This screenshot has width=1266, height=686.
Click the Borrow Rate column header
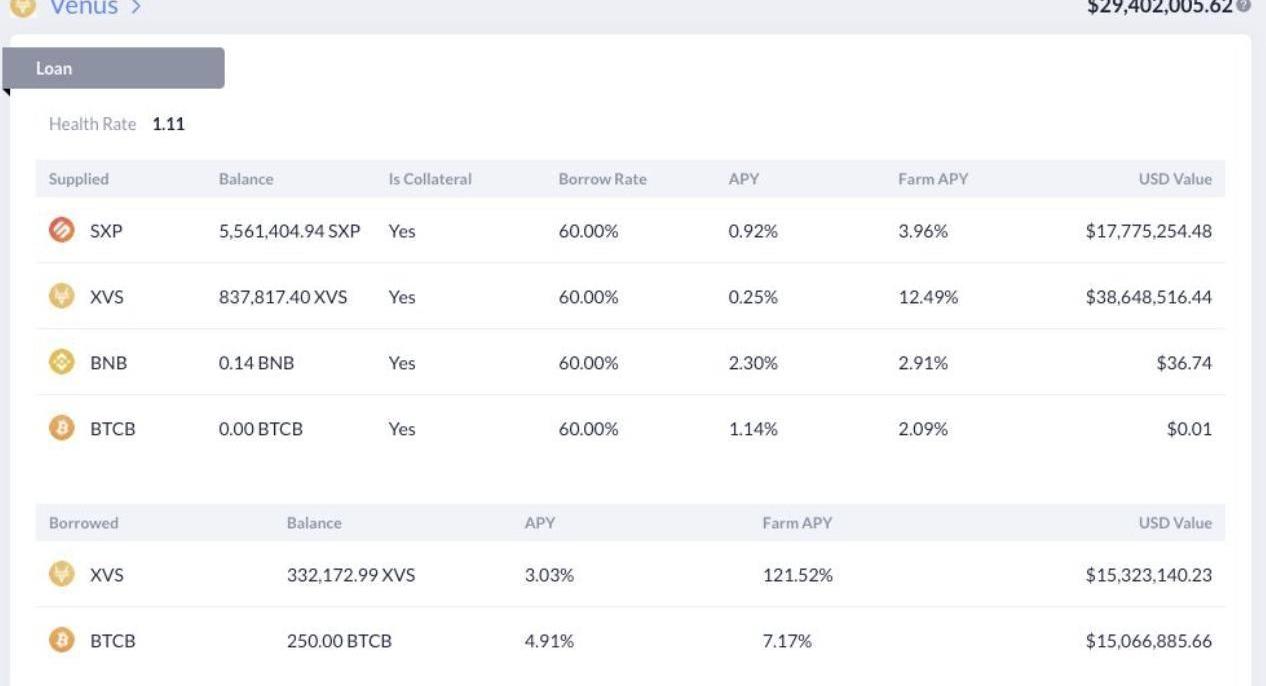pyautogui.click(x=603, y=179)
